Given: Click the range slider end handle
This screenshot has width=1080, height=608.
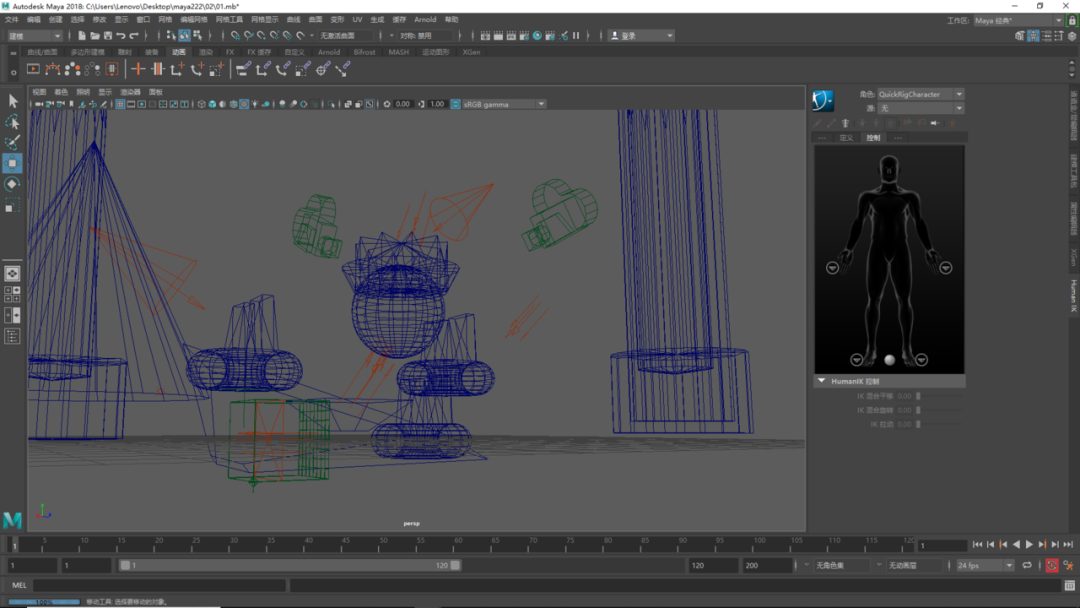Looking at the screenshot, I should [x=455, y=565].
